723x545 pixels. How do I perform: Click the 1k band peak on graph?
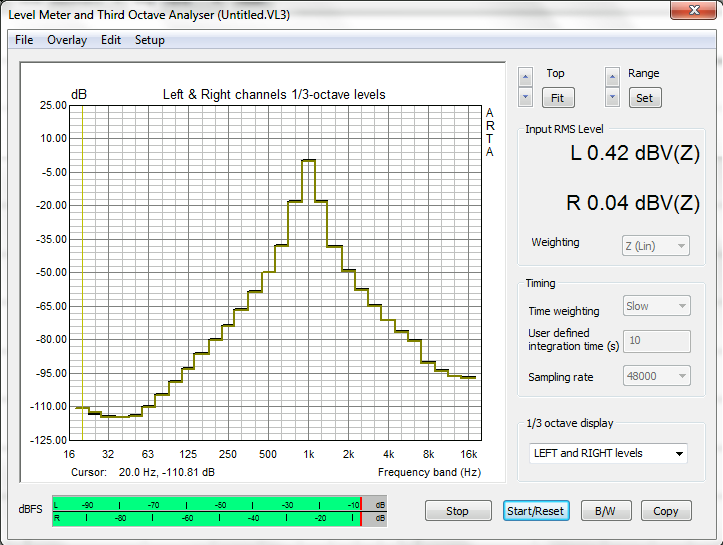pos(308,160)
